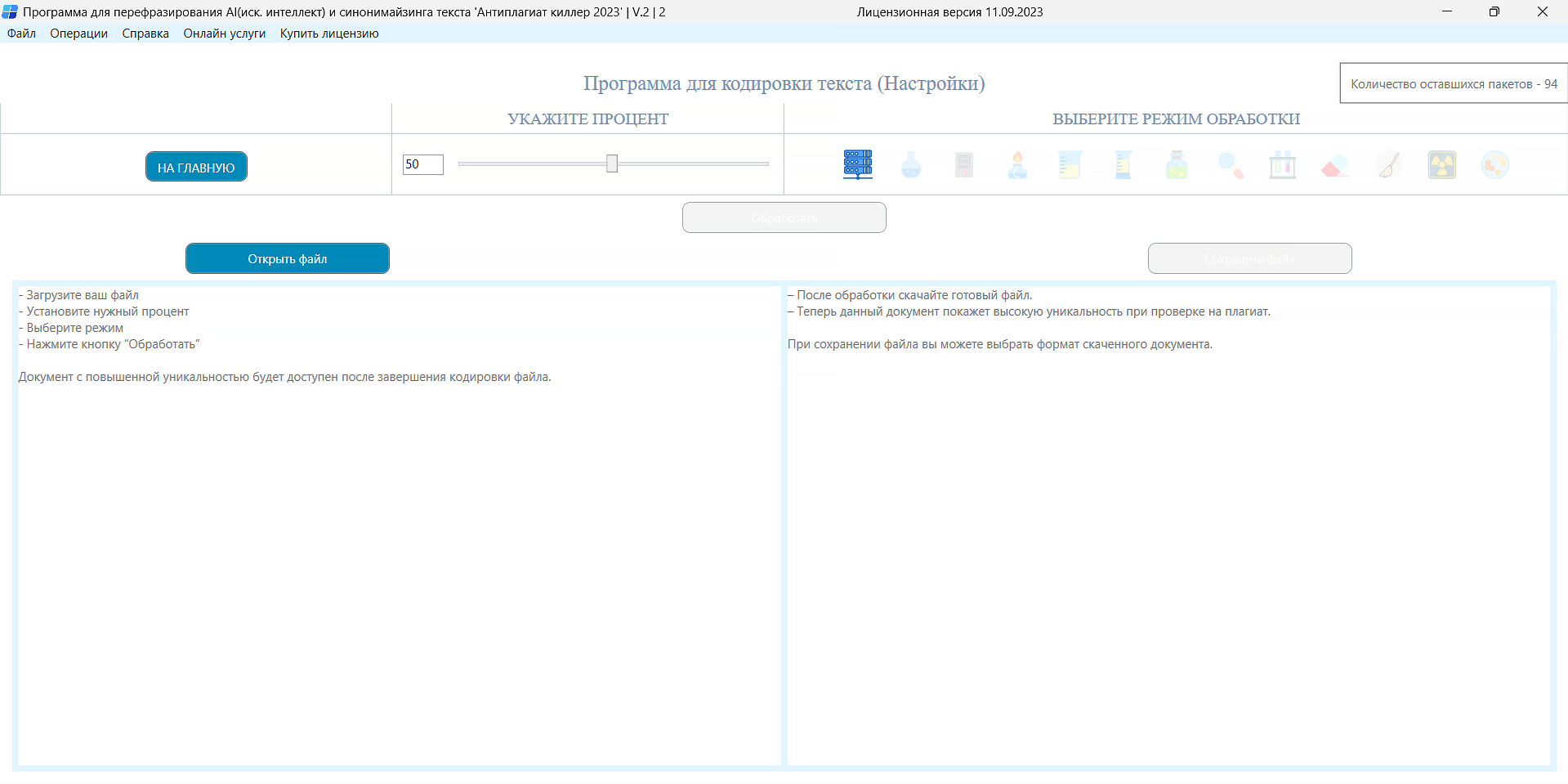Go back with НА ГЛАВНУЮ button
Viewport: 1568px width, 784px height.
pyautogui.click(x=196, y=167)
